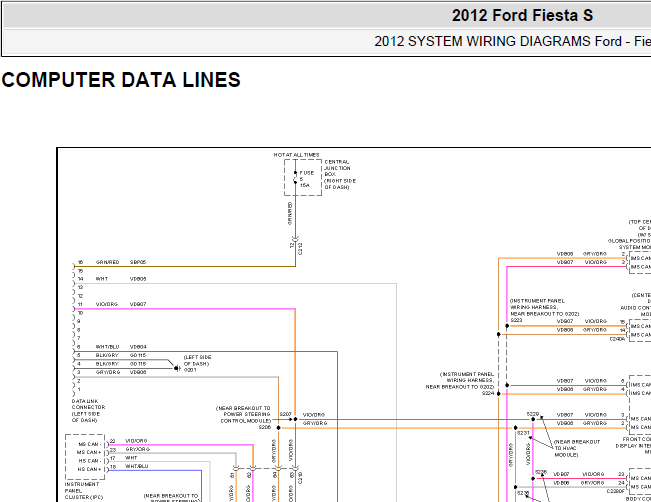651x502 pixels.
Task: Click the 'COMPUTER DATA LINES' heading
Action: coord(121,80)
